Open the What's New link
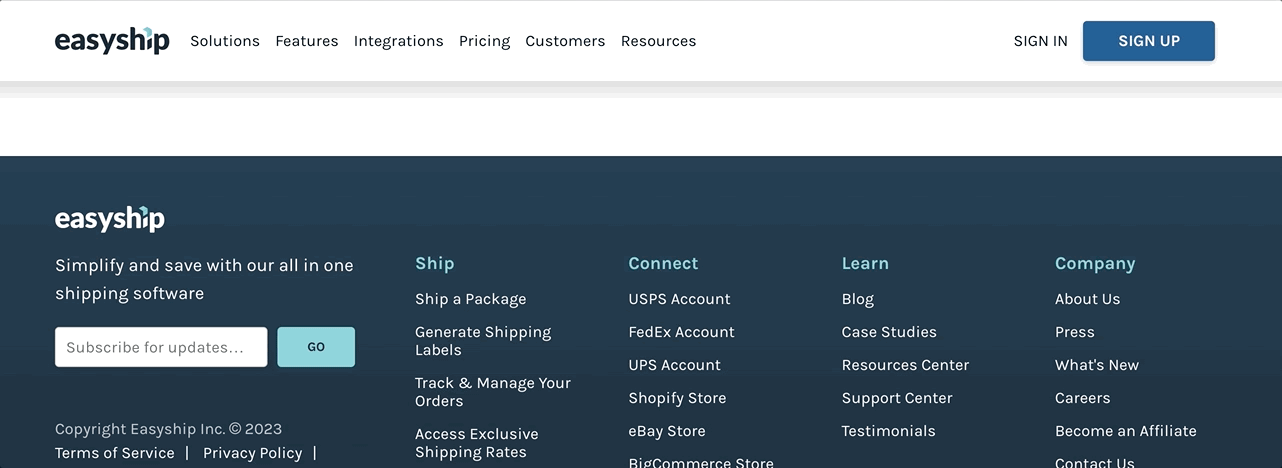This screenshot has height=468, width=1282. coord(1097,365)
